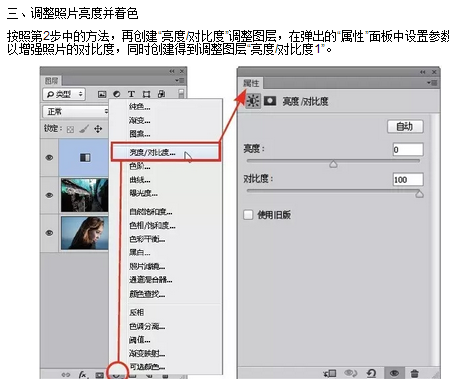Open the Properties panel flyout menu

(432, 82)
